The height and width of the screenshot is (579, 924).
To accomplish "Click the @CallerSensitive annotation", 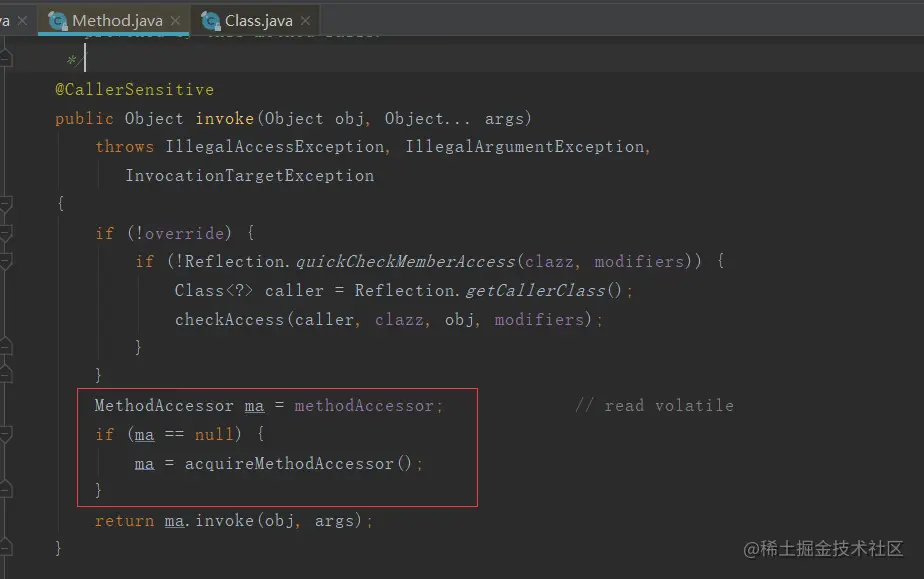I will [134, 90].
